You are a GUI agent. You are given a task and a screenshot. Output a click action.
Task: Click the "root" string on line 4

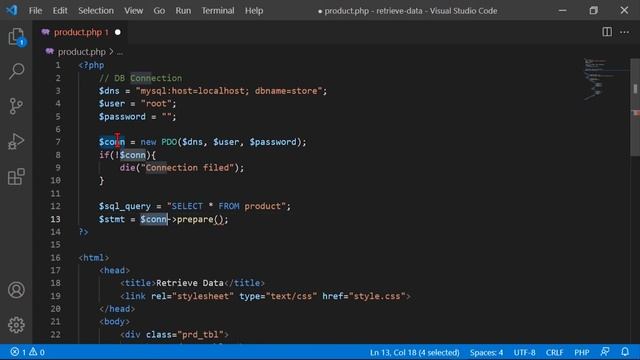pyautogui.click(x=156, y=104)
